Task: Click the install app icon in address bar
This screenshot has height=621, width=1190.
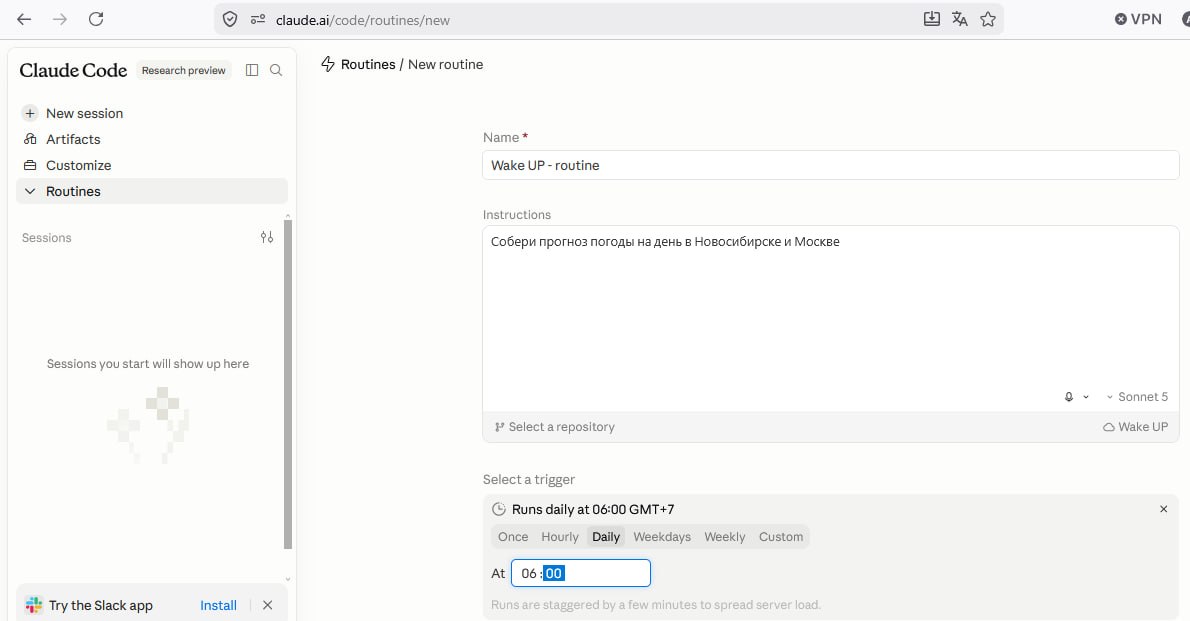Action: pyautogui.click(x=932, y=19)
